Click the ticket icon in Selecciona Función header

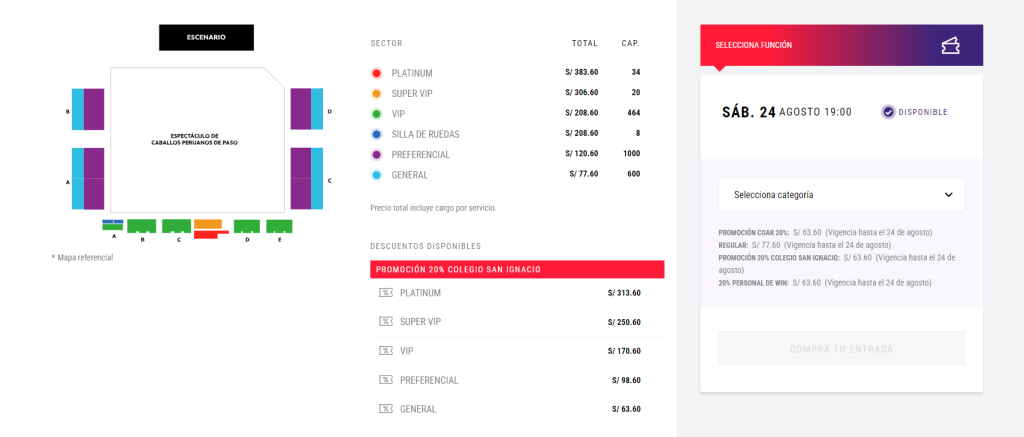pos(951,45)
